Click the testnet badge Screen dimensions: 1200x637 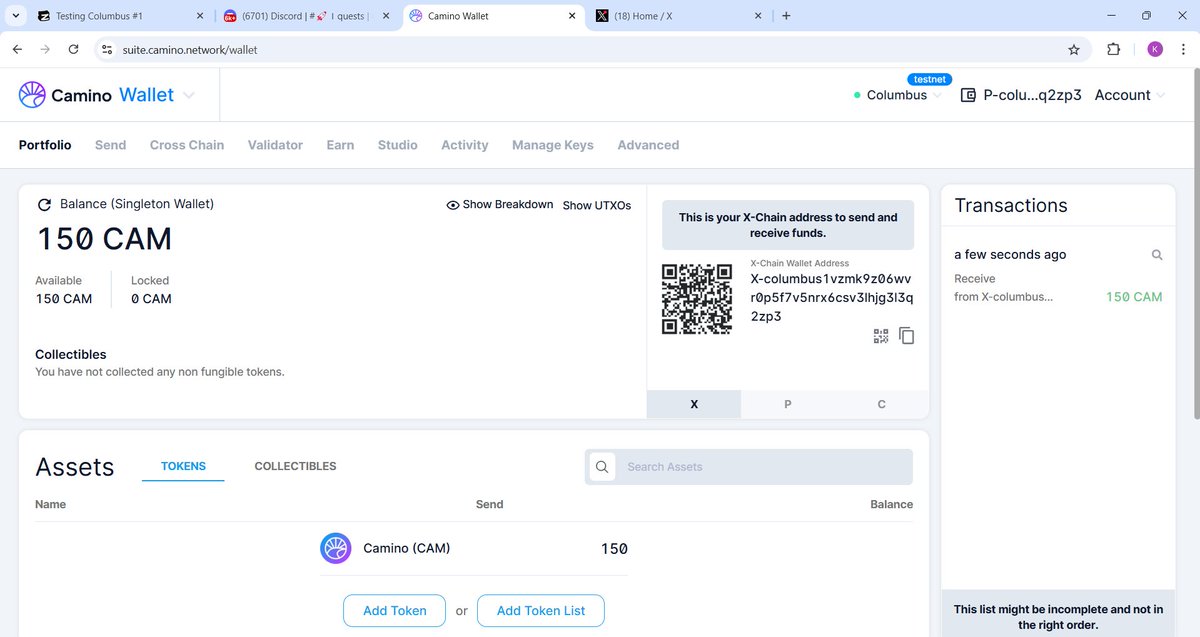pos(929,79)
